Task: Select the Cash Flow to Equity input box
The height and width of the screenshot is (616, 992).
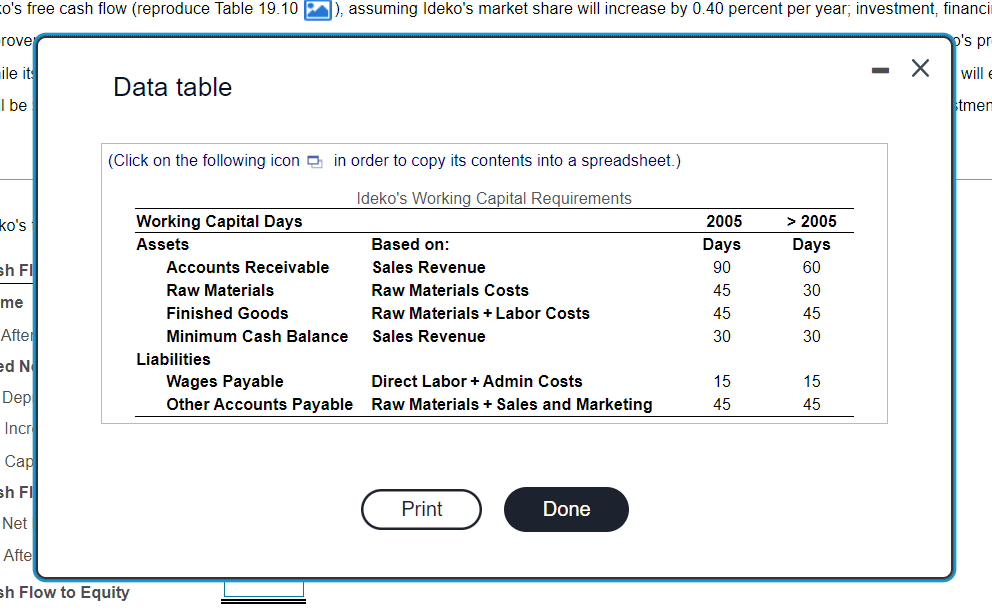Action: tap(263, 589)
